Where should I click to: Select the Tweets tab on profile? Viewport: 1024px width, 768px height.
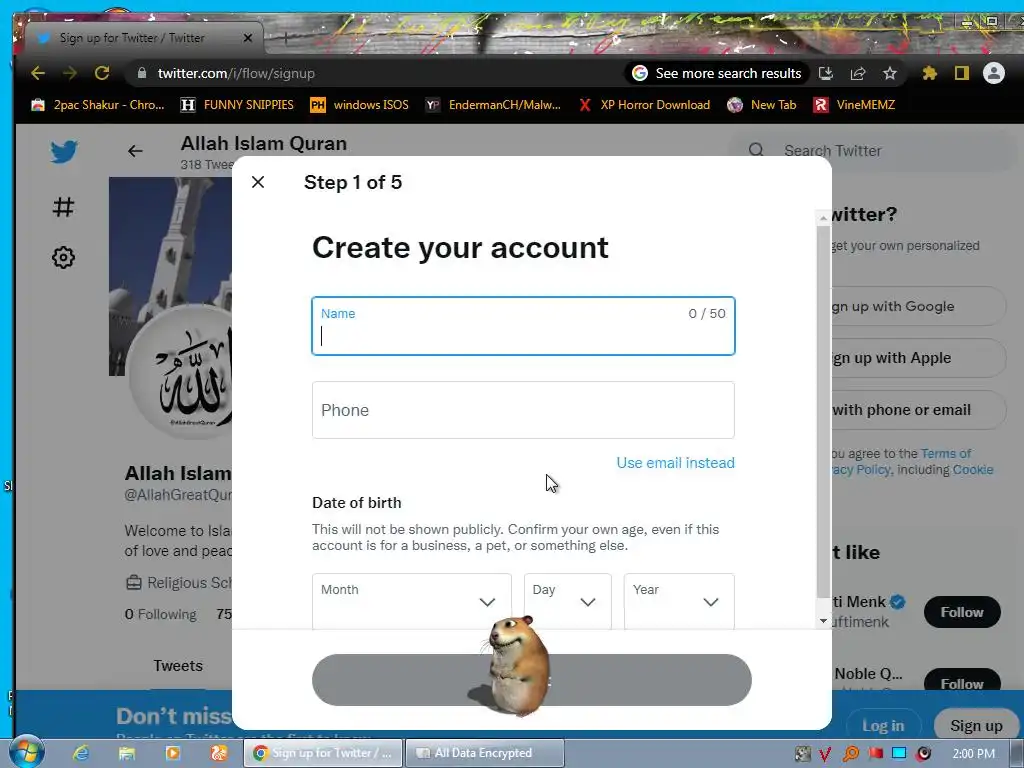[x=178, y=665]
